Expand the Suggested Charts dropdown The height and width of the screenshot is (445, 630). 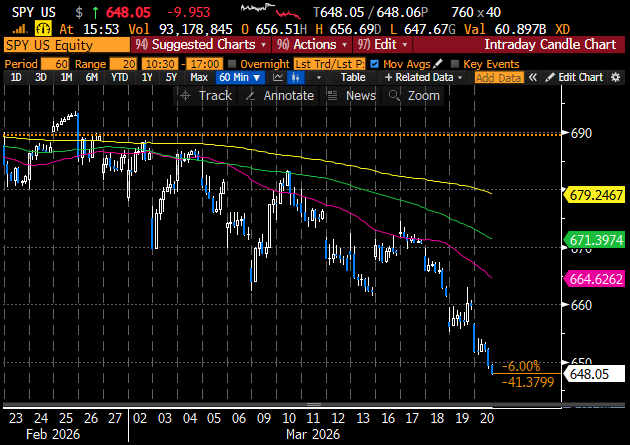[x=201, y=45]
